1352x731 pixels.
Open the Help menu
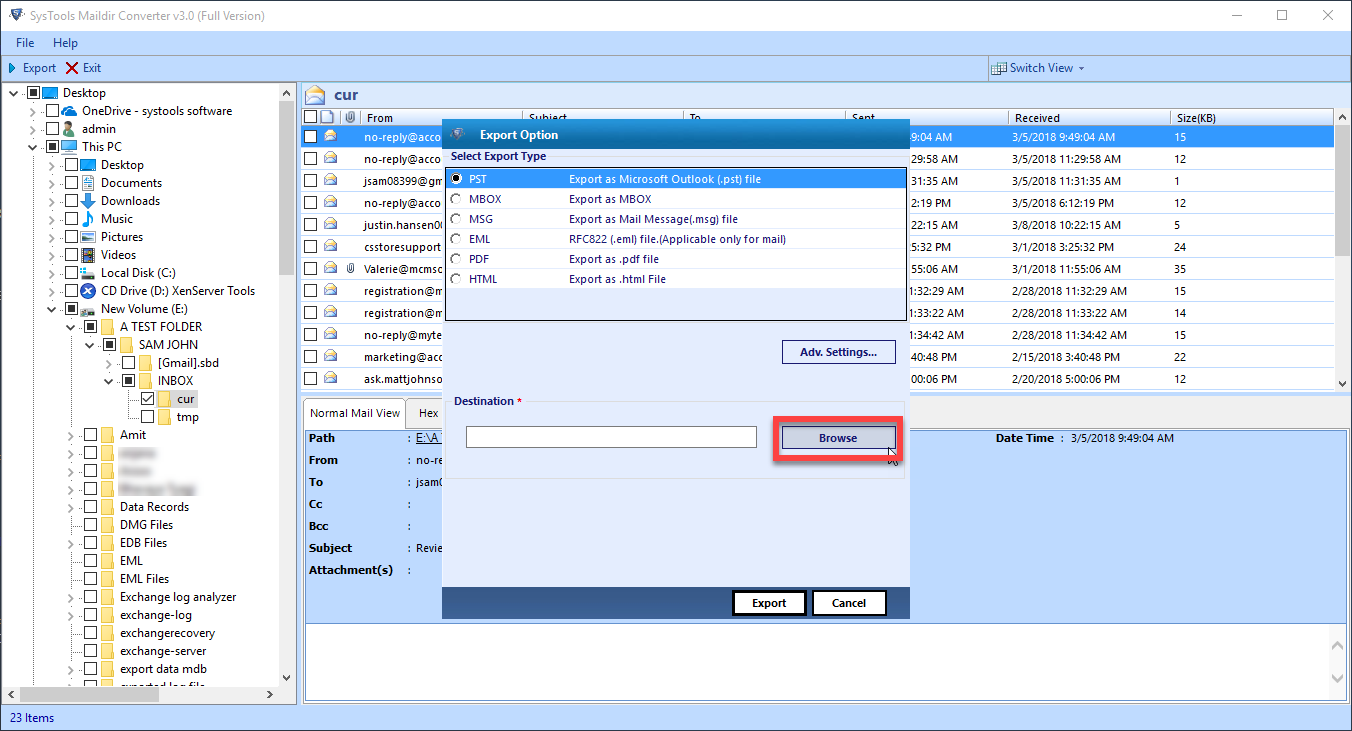coord(65,43)
